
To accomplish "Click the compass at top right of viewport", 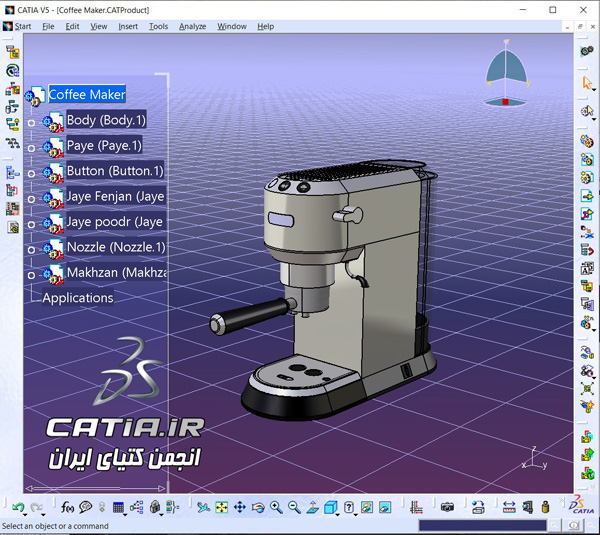I will 506,73.
